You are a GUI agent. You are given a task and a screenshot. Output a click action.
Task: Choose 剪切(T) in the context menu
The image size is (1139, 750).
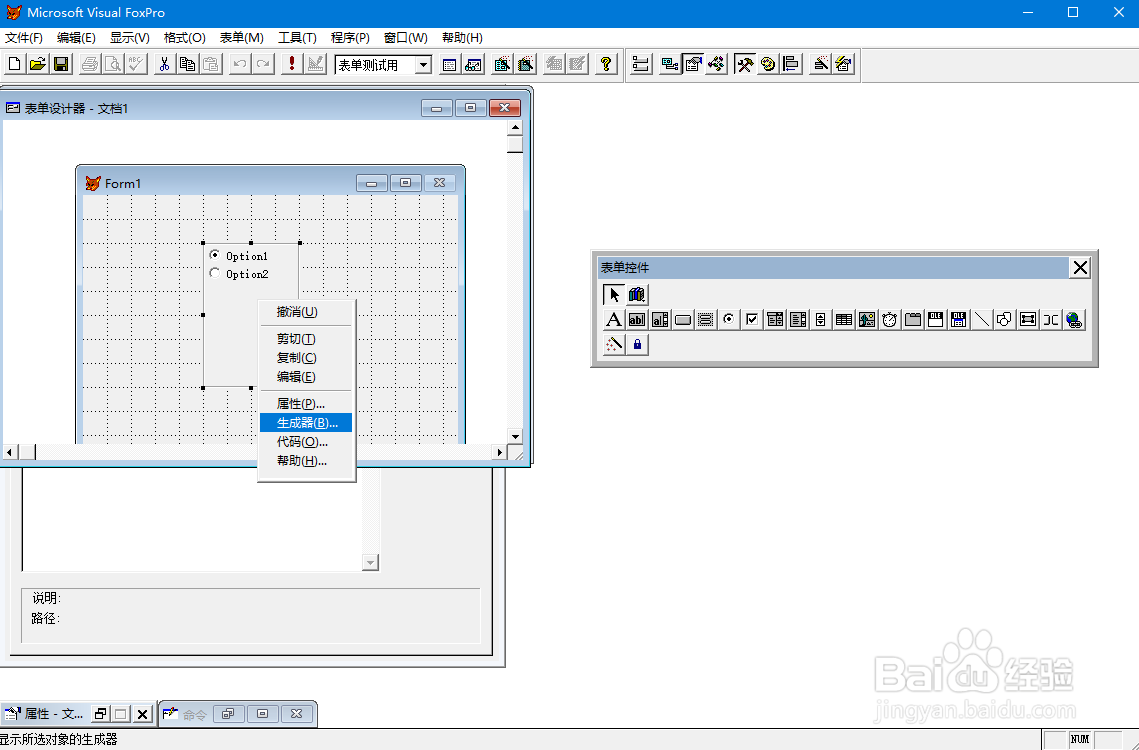tap(306, 339)
